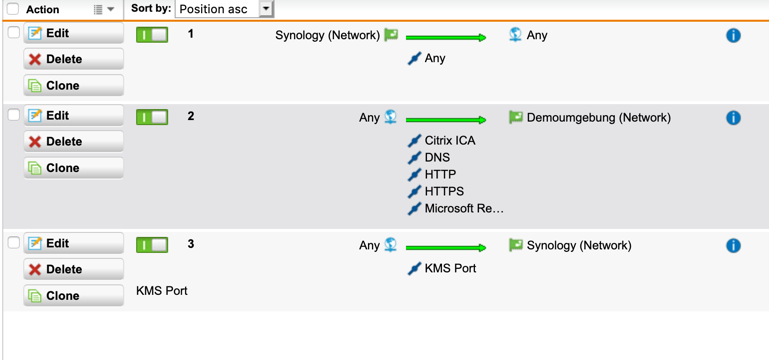Image resolution: width=769 pixels, height=360 pixels.
Task: Click Synology network icon in rule 1 source
Action: (x=391, y=35)
